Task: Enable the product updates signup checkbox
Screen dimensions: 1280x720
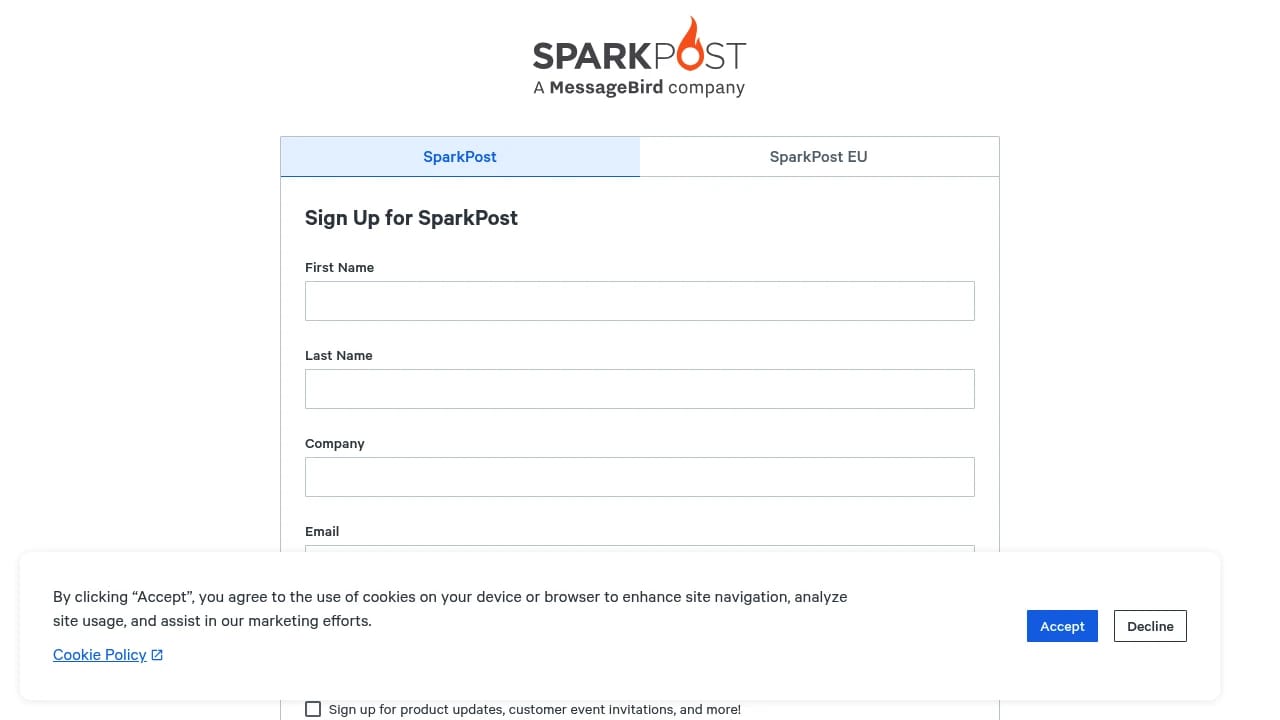Action: coord(313,708)
